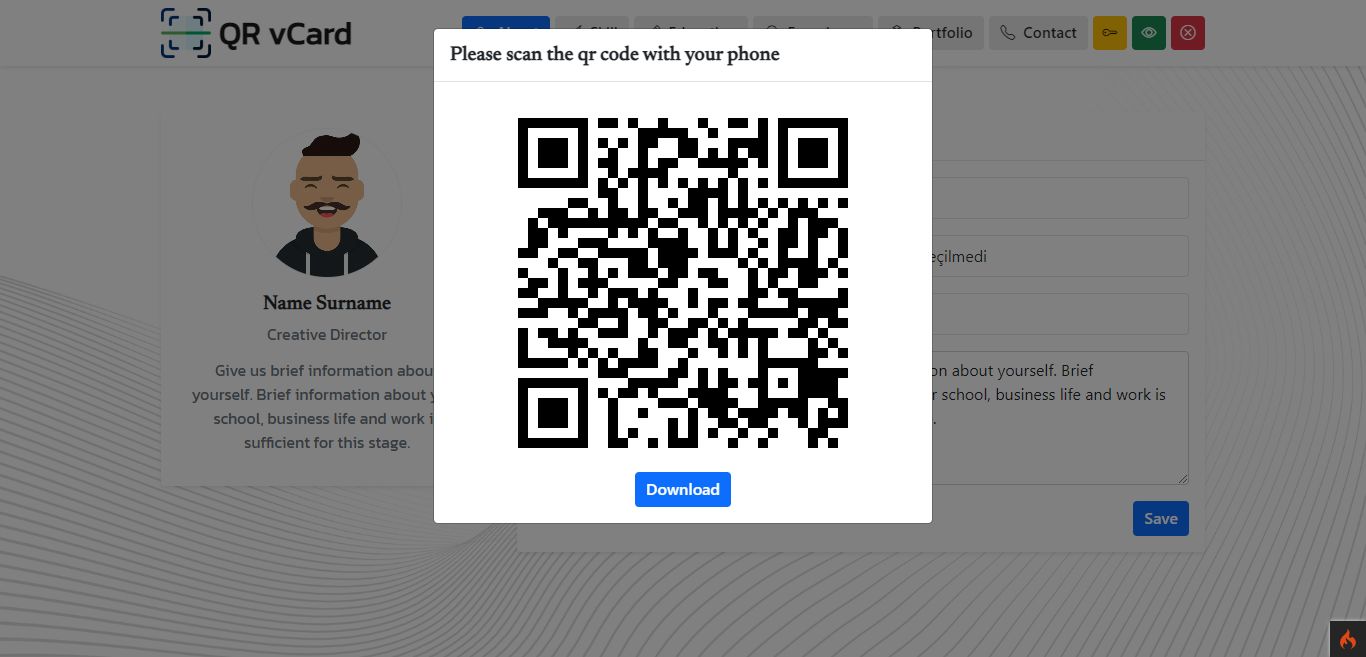Click the flame icon in bottom corner
The height and width of the screenshot is (657, 1366).
click(x=1347, y=640)
